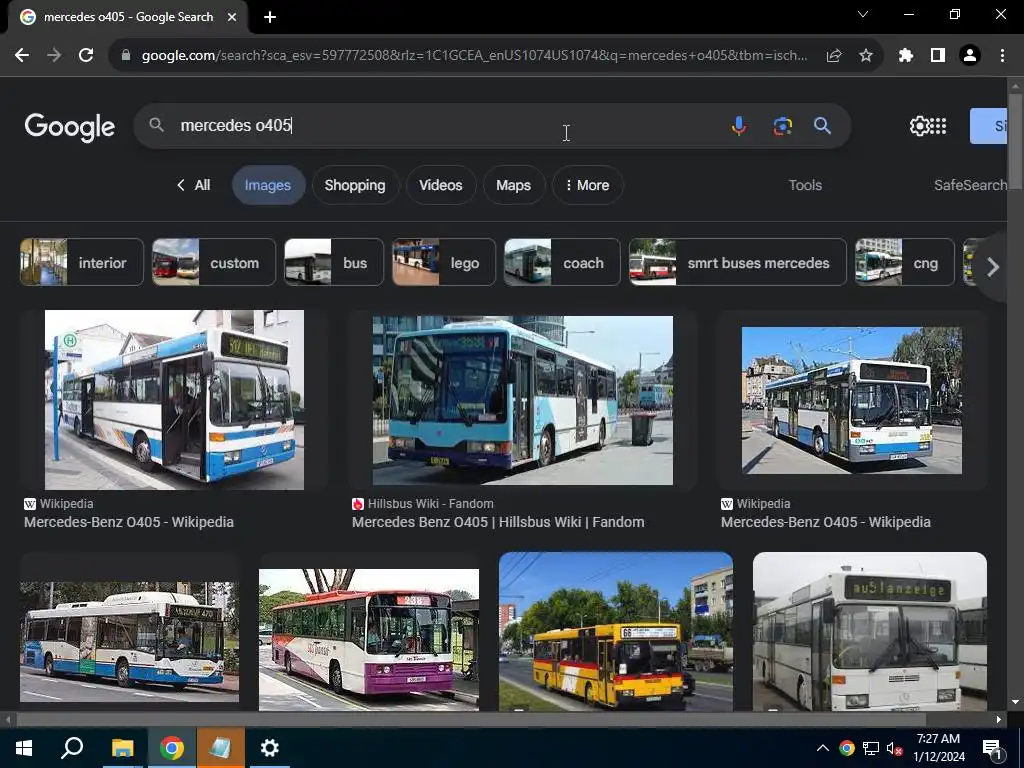
Task: Switch to the Shopping tab
Action: tap(355, 185)
